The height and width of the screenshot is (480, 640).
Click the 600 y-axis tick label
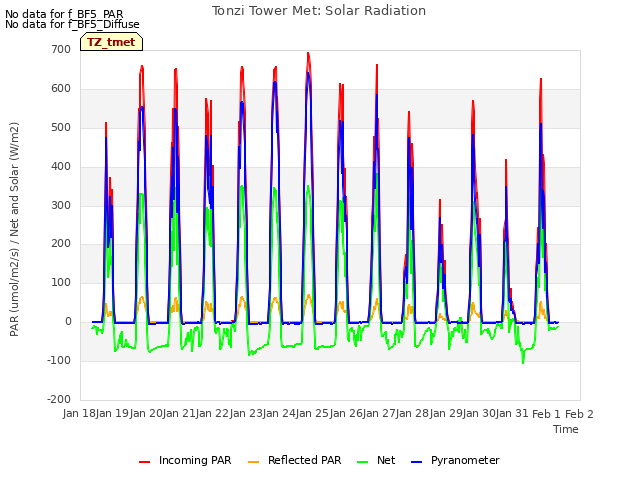coord(61,89)
